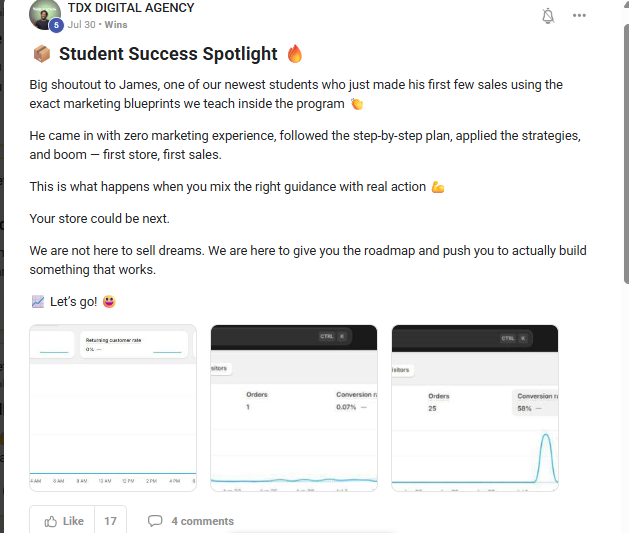Click the thumbs-up Like button
629x533 pixels.
tap(63, 520)
